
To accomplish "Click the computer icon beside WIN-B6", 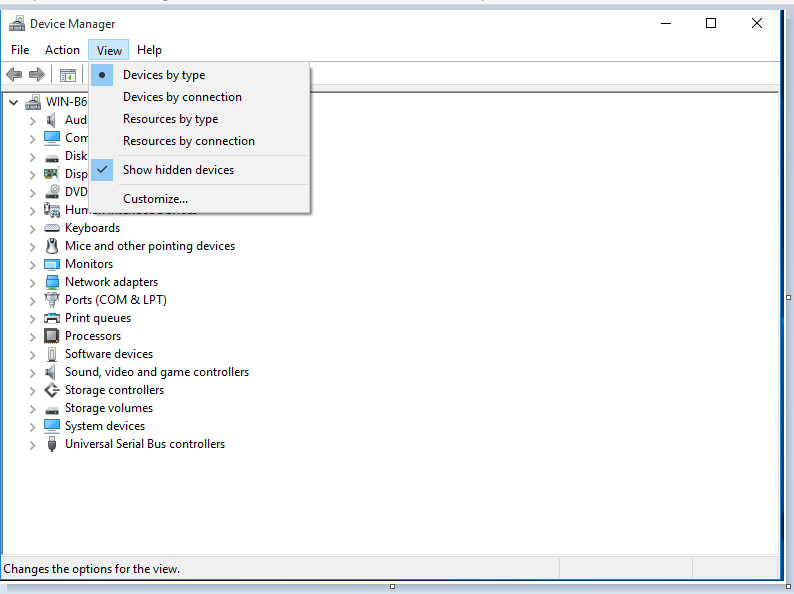I will tap(33, 102).
